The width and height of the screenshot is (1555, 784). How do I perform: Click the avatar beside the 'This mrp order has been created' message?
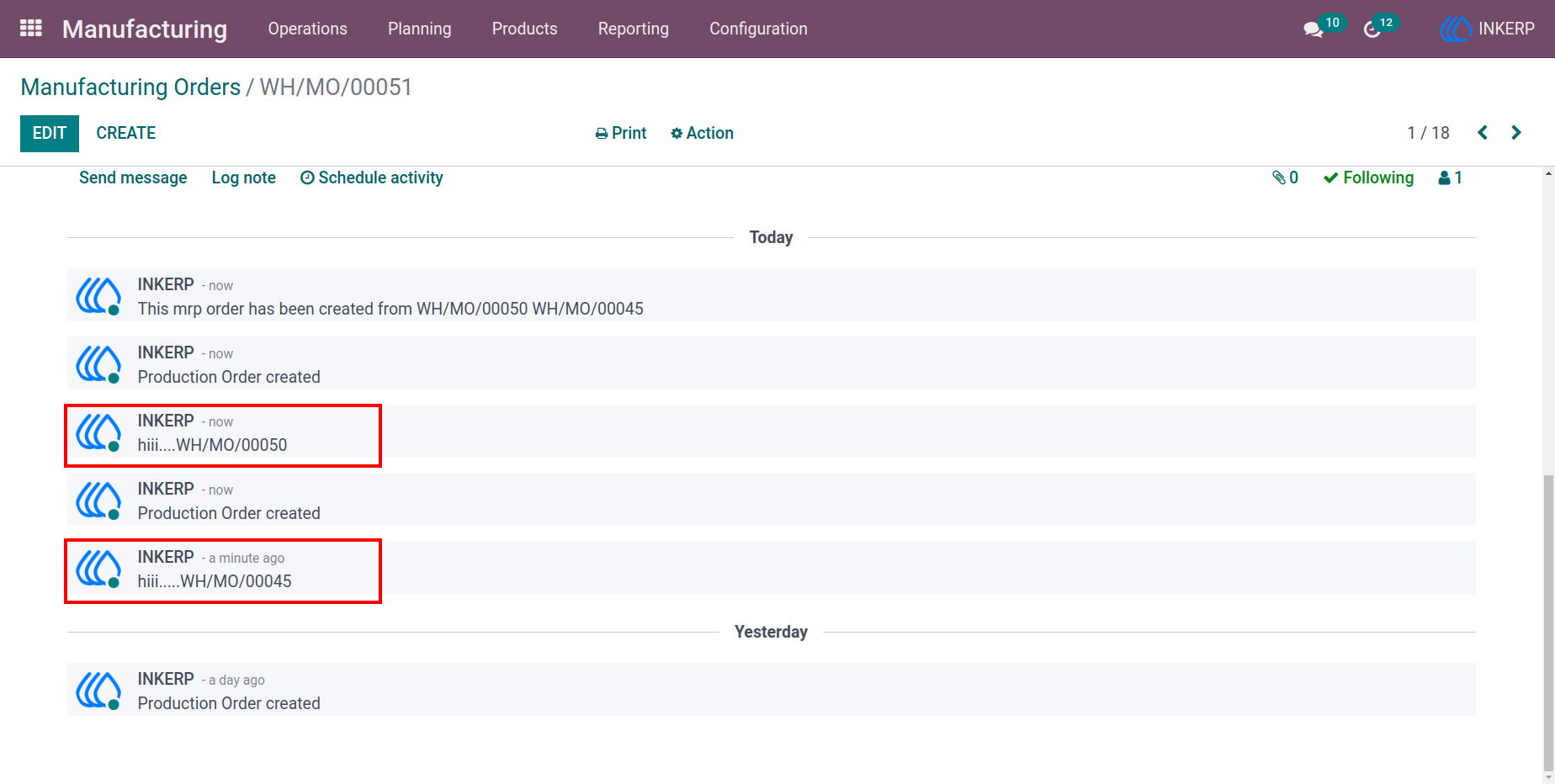(98, 295)
